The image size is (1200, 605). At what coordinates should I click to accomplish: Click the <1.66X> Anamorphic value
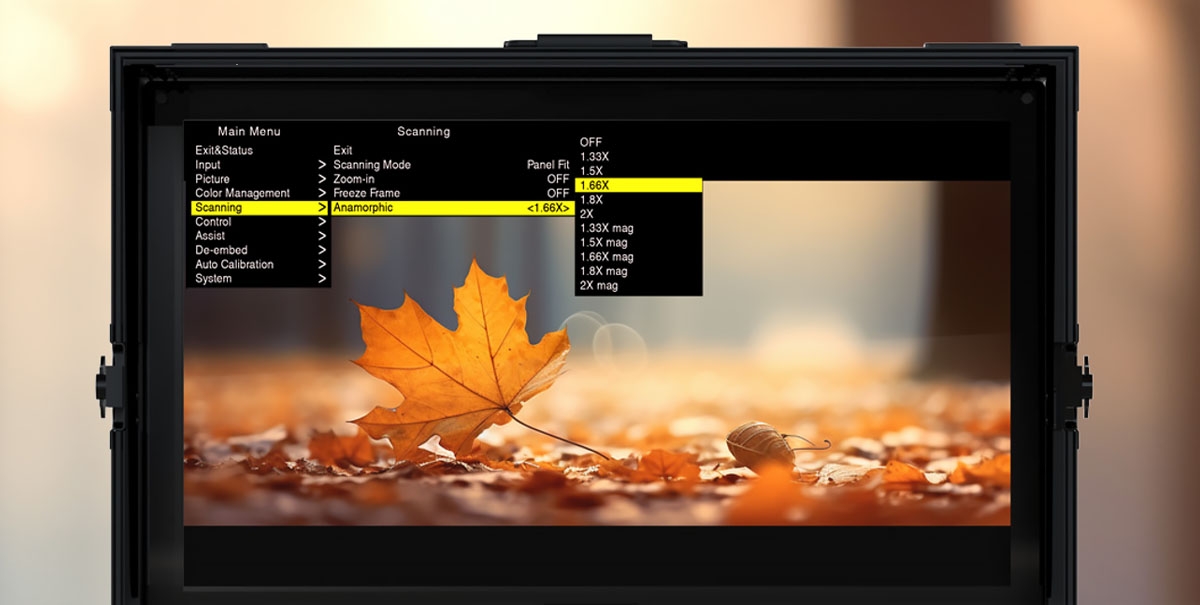[549, 208]
